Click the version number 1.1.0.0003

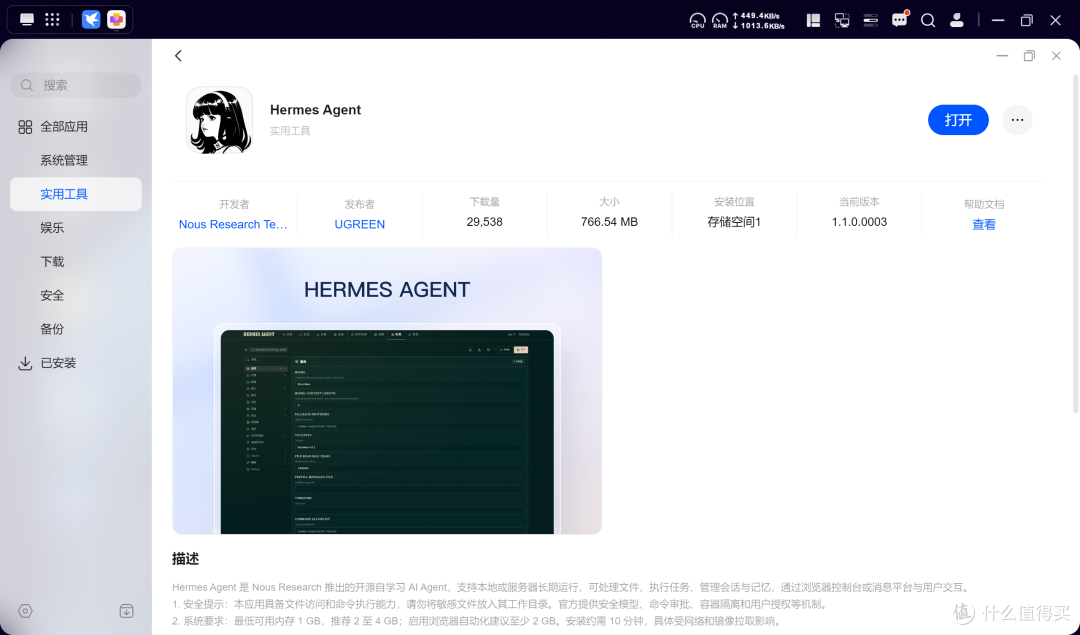[x=859, y=222]
